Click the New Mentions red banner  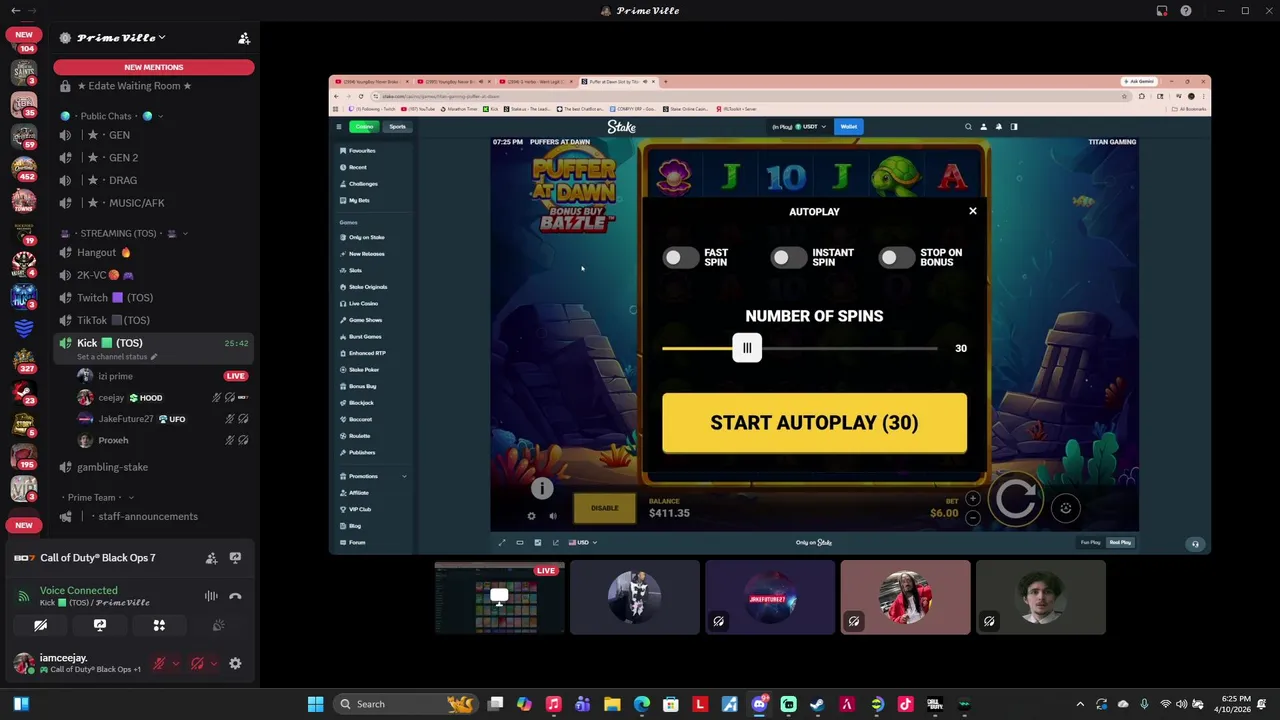154,67
